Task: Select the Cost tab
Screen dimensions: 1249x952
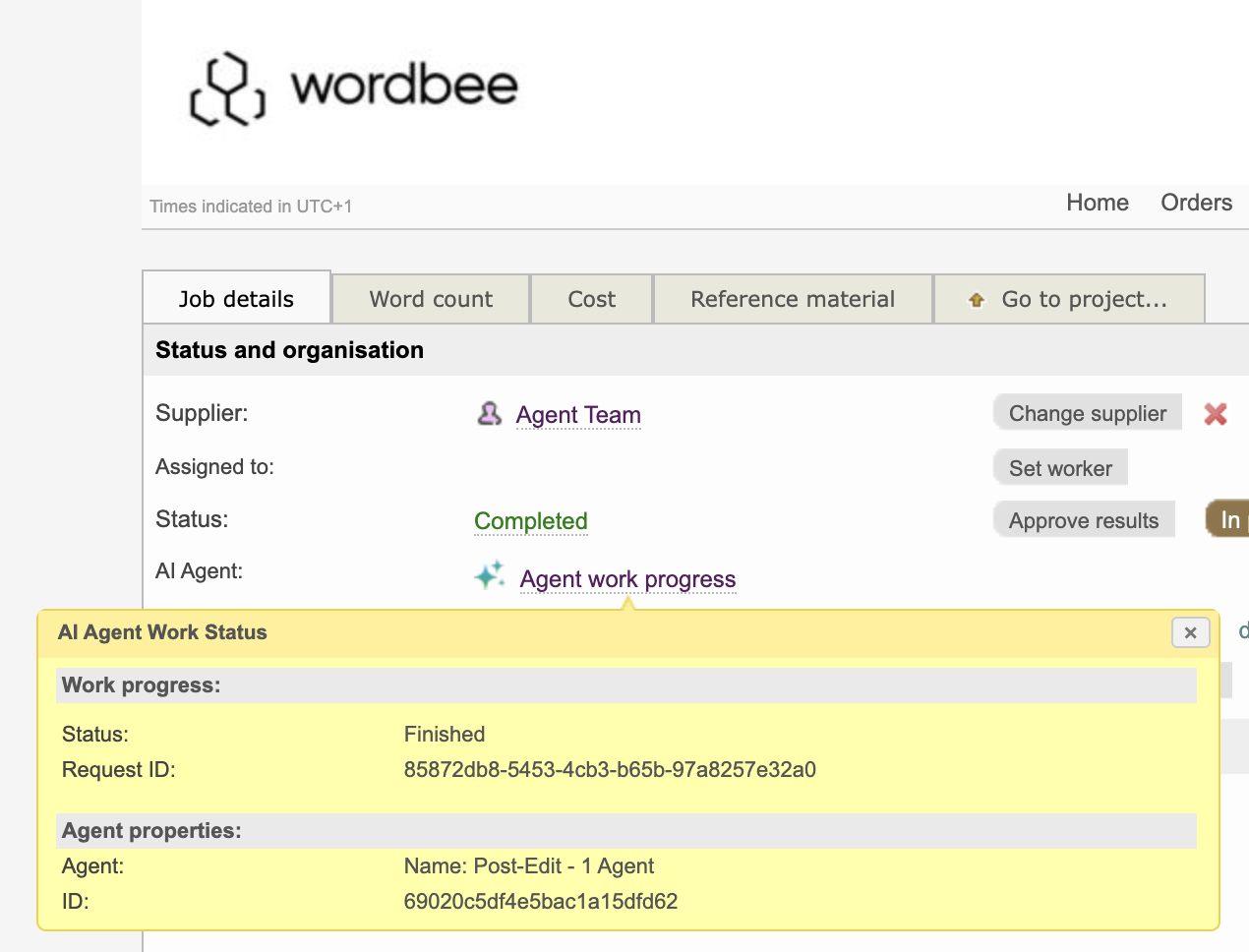Action: [x=591, y=299]
